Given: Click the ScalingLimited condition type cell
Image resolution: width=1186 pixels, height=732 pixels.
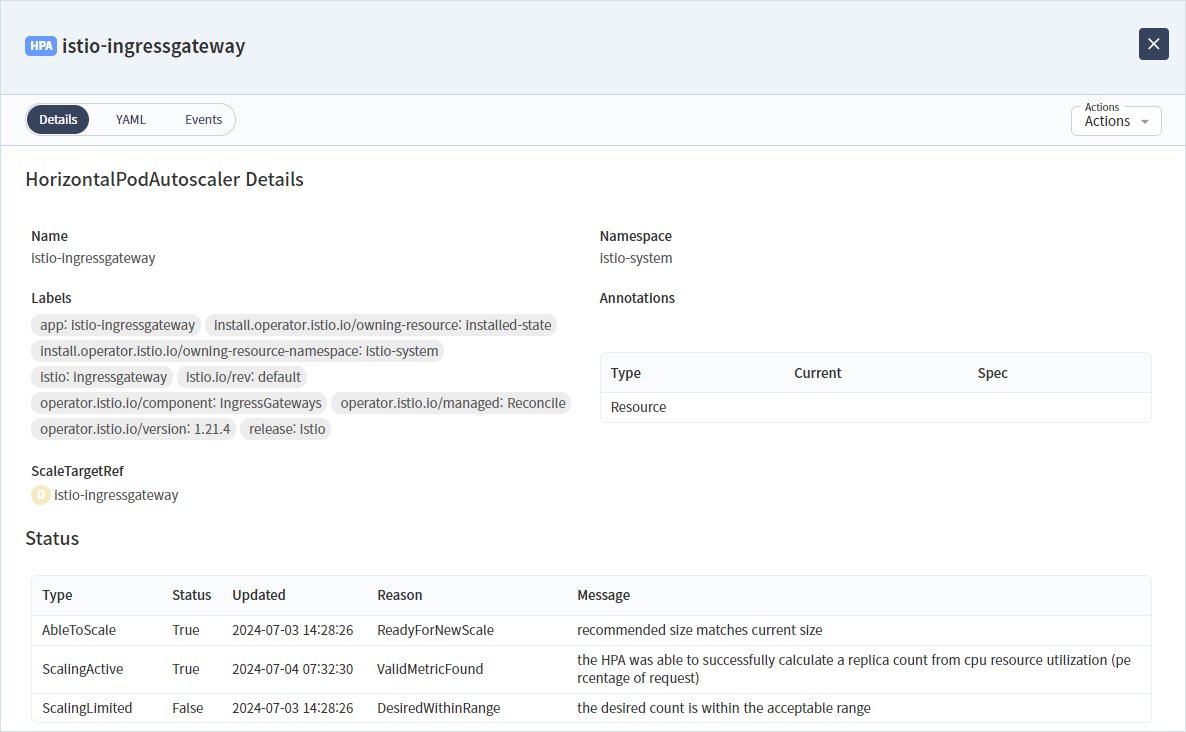Looking at the screenshot, I should pyautogui.click(x=87, y=708).
